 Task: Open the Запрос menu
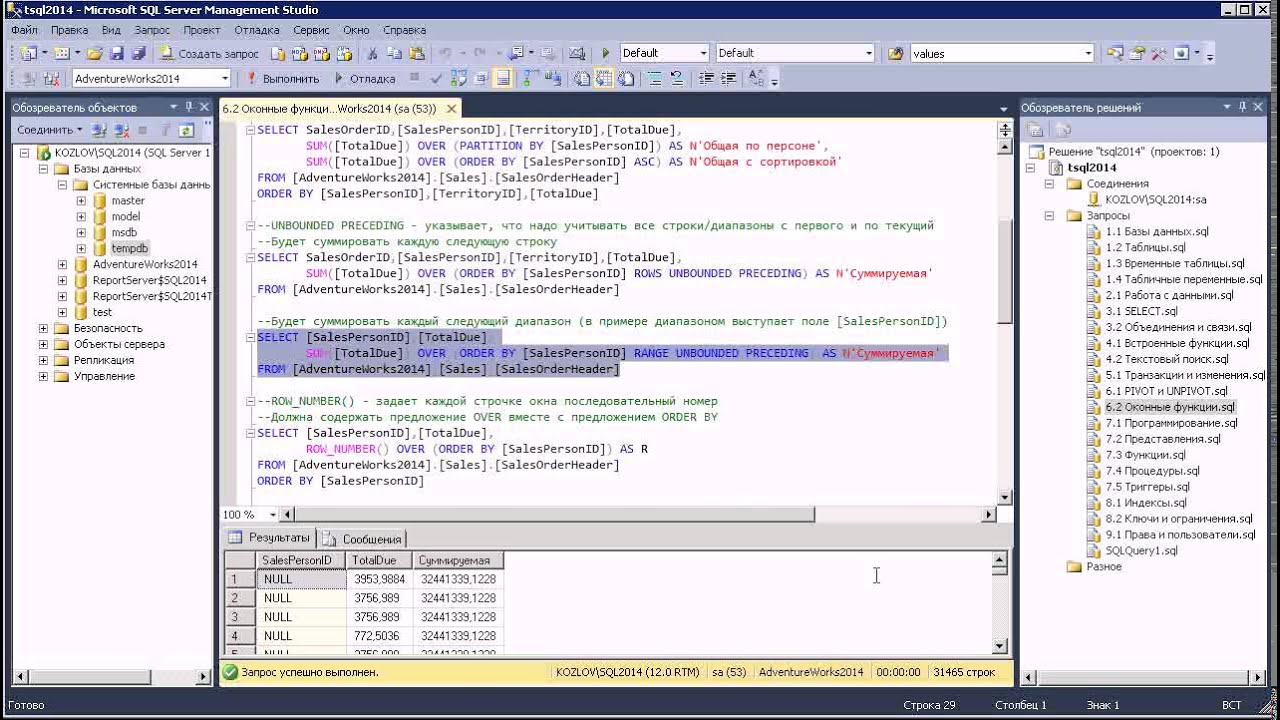(x=152, y=30)
